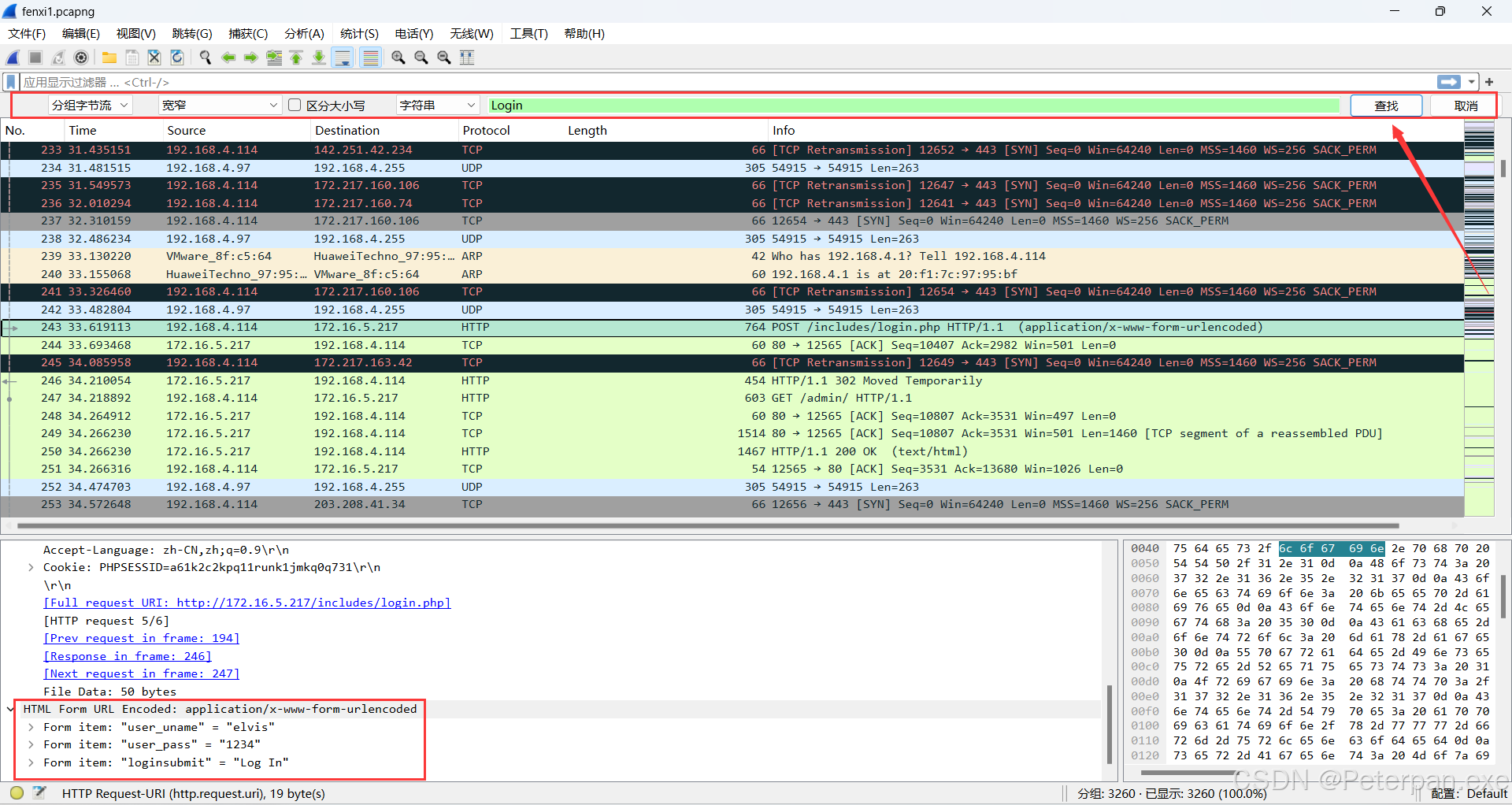Expand Form item user_uname elvis
This screenshot has width=1512, height=805.
[x=31, y=727]
